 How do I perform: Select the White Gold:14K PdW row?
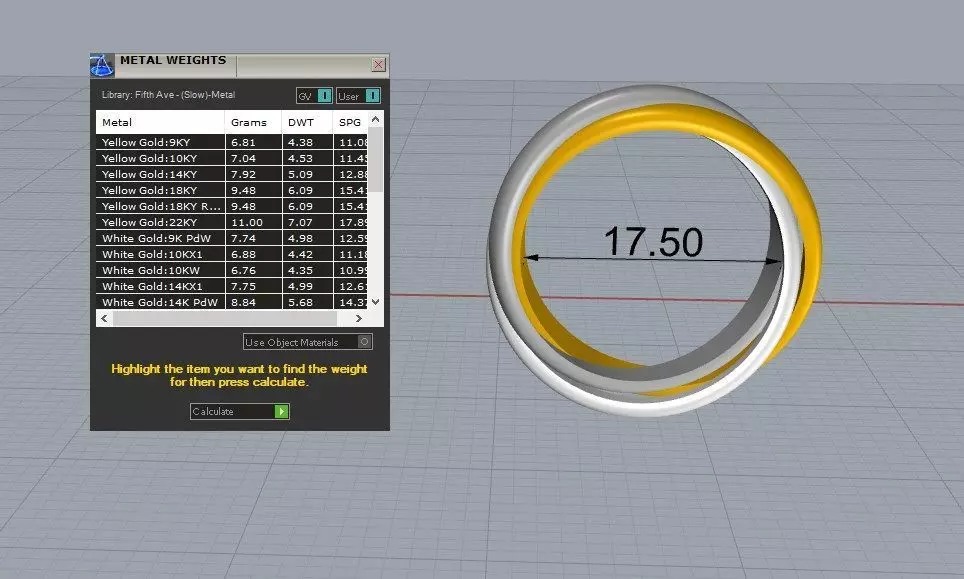(232, 302)
